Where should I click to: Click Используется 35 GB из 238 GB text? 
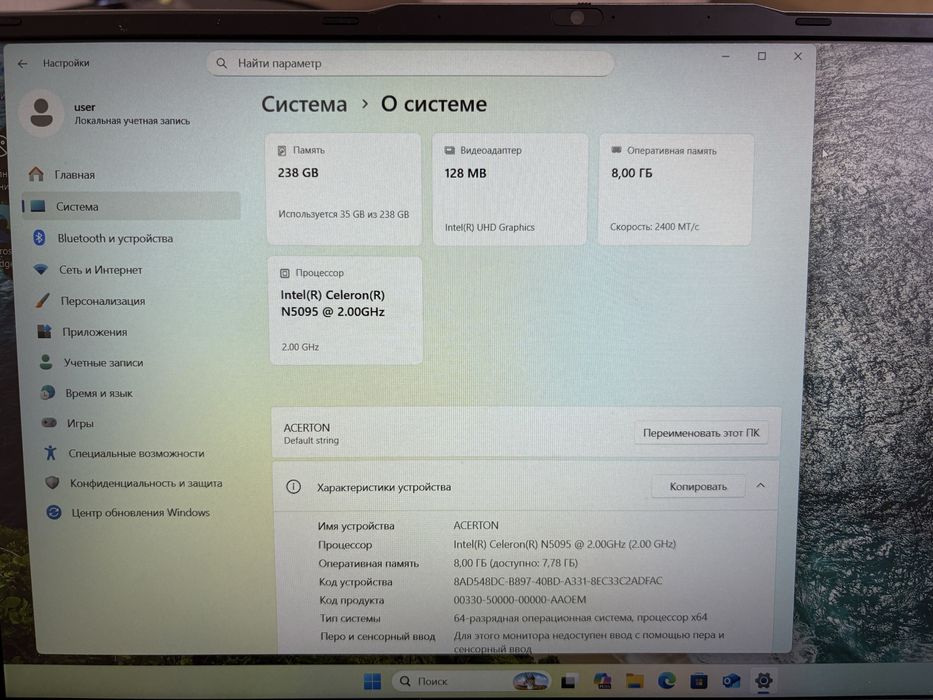coord(343,214)
